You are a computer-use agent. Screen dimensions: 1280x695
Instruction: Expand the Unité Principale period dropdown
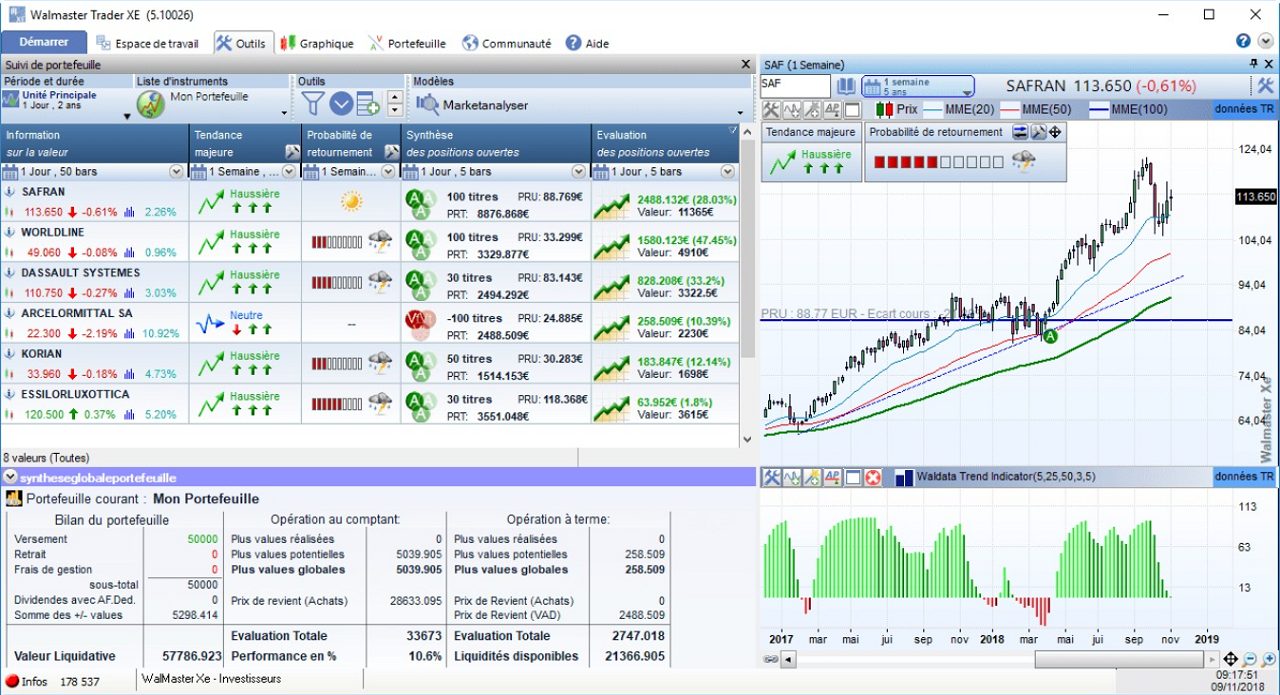[127, 115]
